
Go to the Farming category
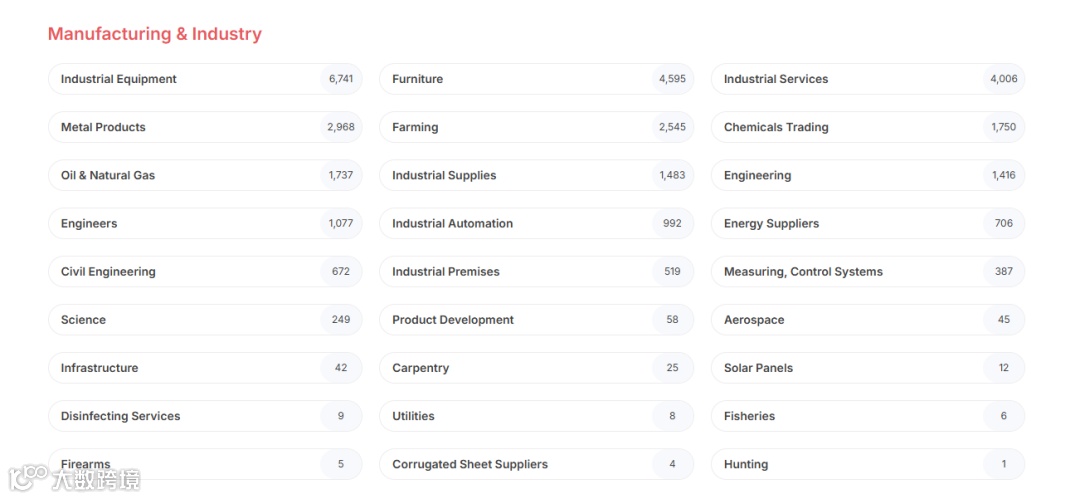[415, 127]
